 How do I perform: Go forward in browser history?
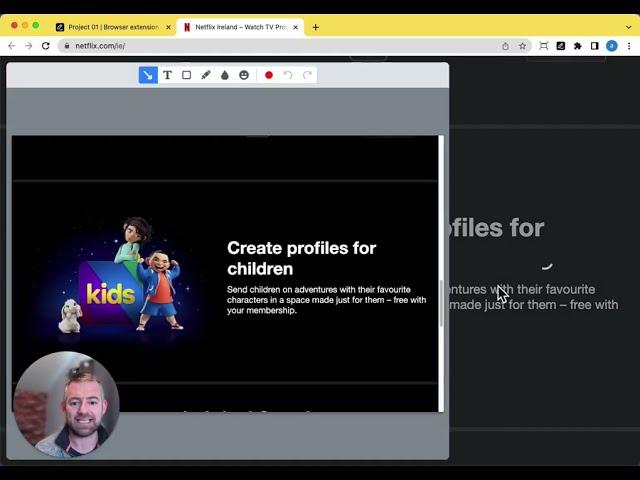point(28,46)
